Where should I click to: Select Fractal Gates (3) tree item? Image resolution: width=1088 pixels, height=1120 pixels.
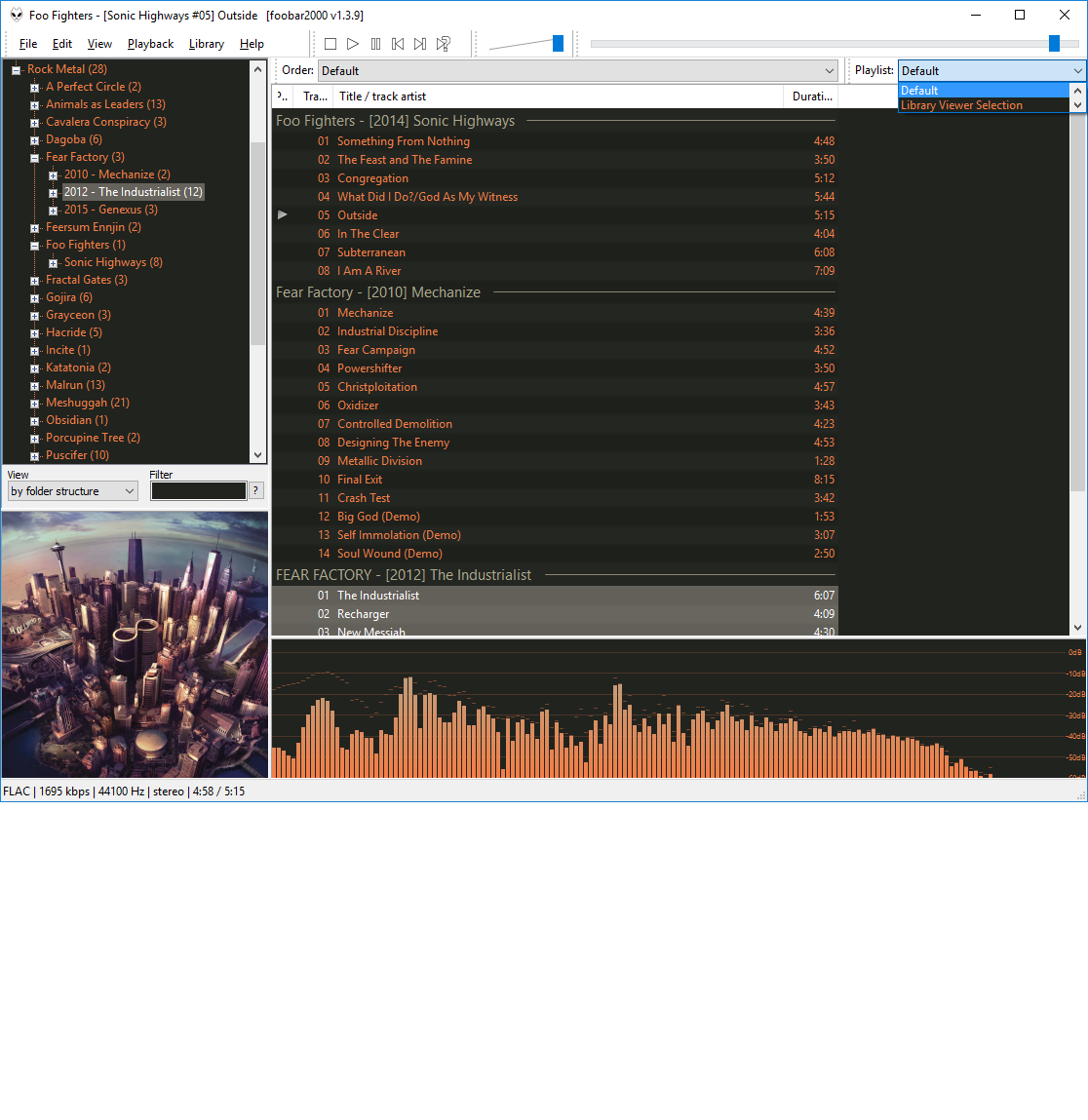click(87, 280)
